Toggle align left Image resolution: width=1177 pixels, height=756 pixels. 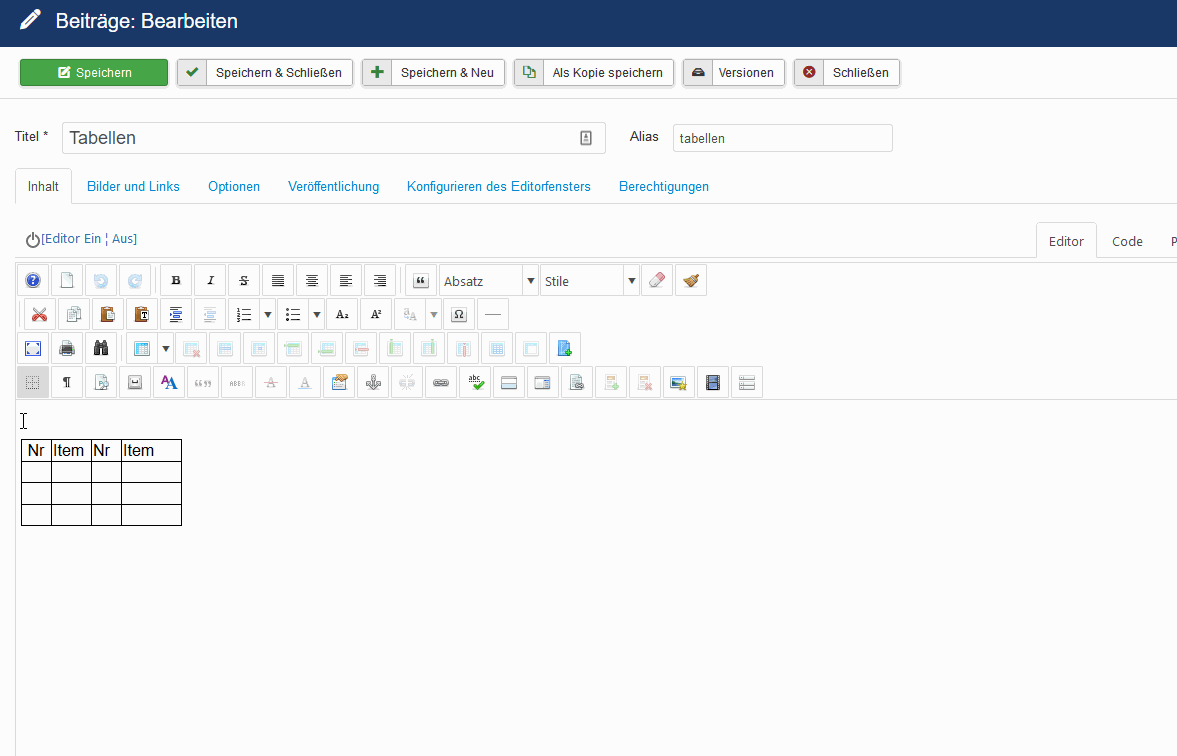pos(345,281)
